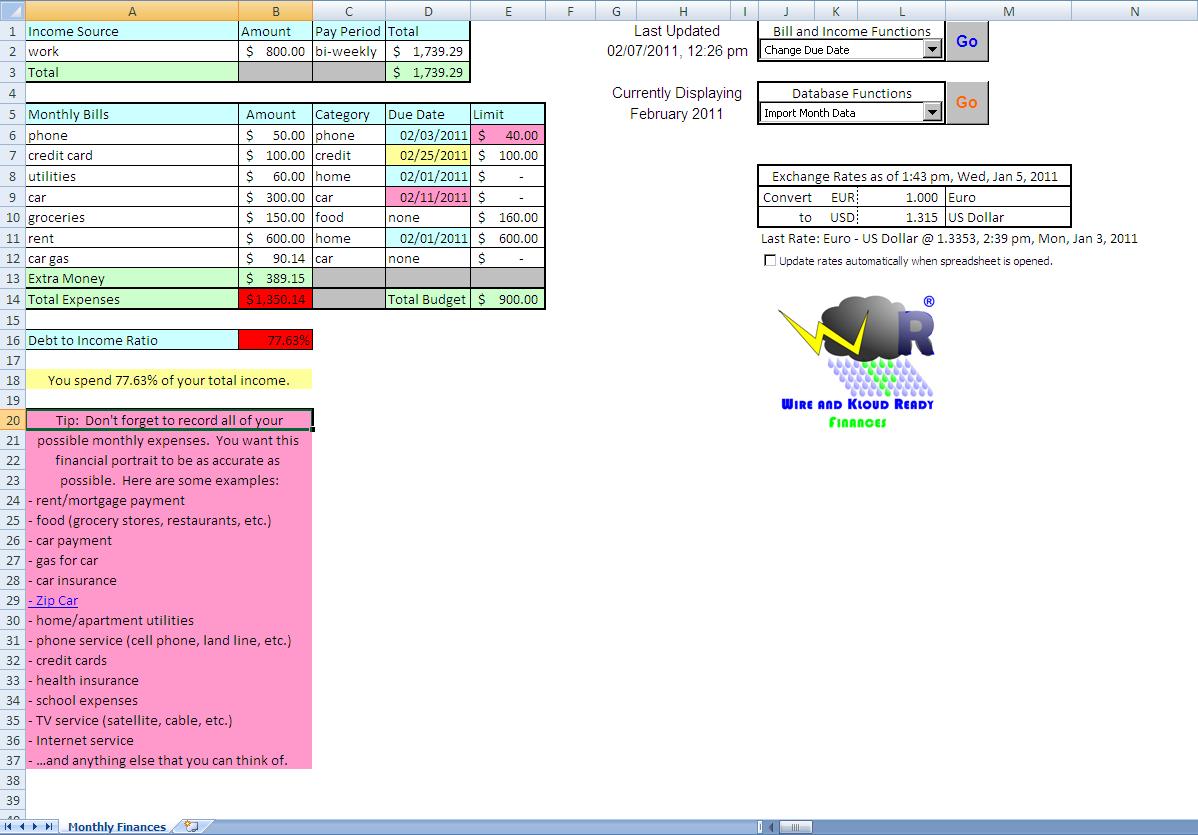Select the row 16 header
1198x835 pixels.
12,340
